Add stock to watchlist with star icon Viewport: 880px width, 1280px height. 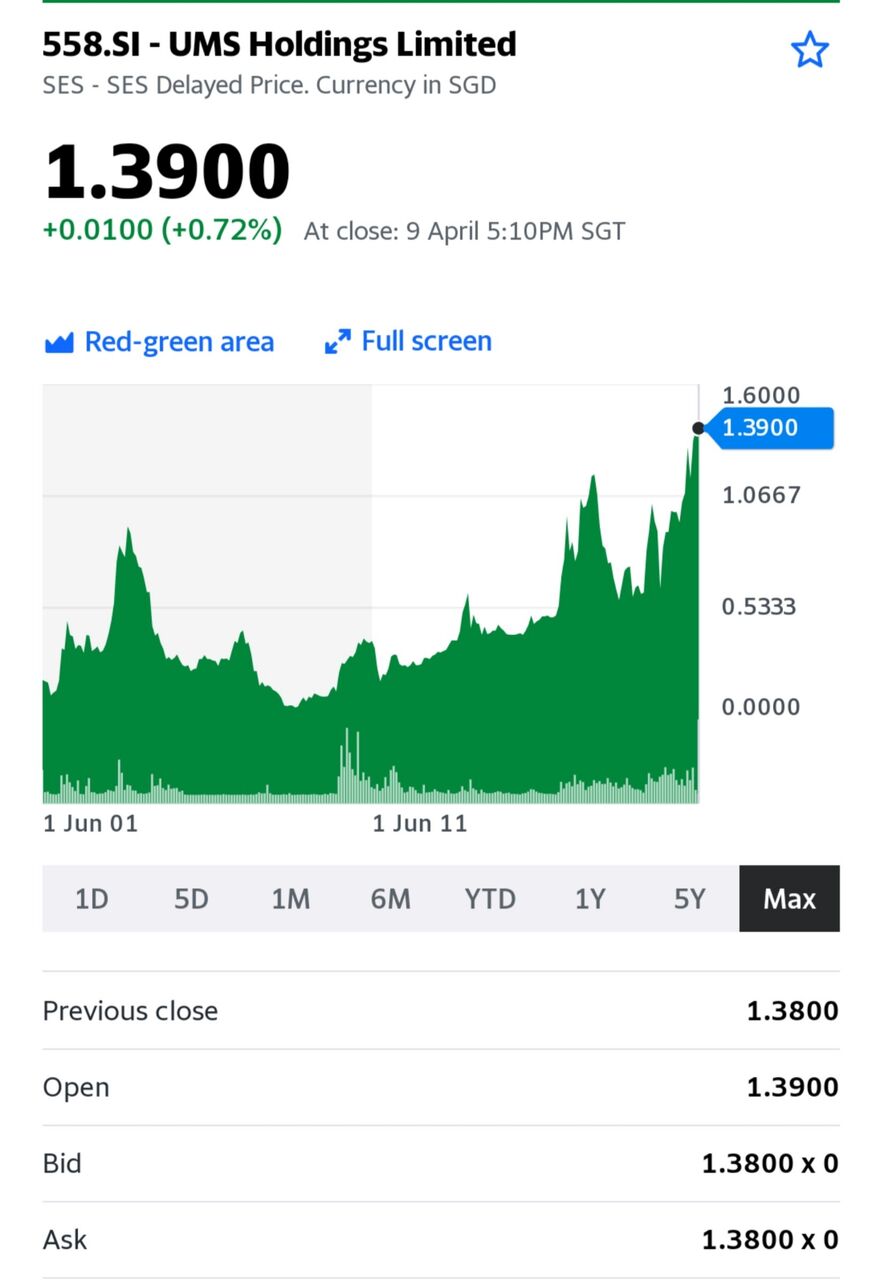[x=810, y=49]
